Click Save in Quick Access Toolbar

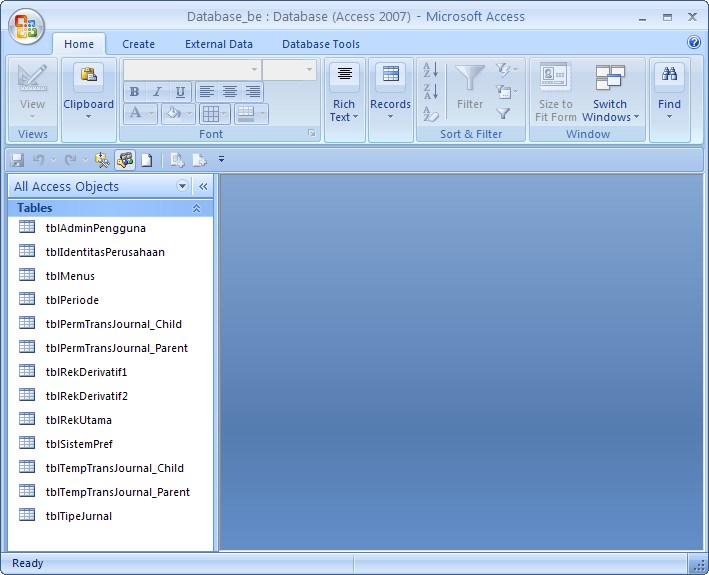[17, 160]
